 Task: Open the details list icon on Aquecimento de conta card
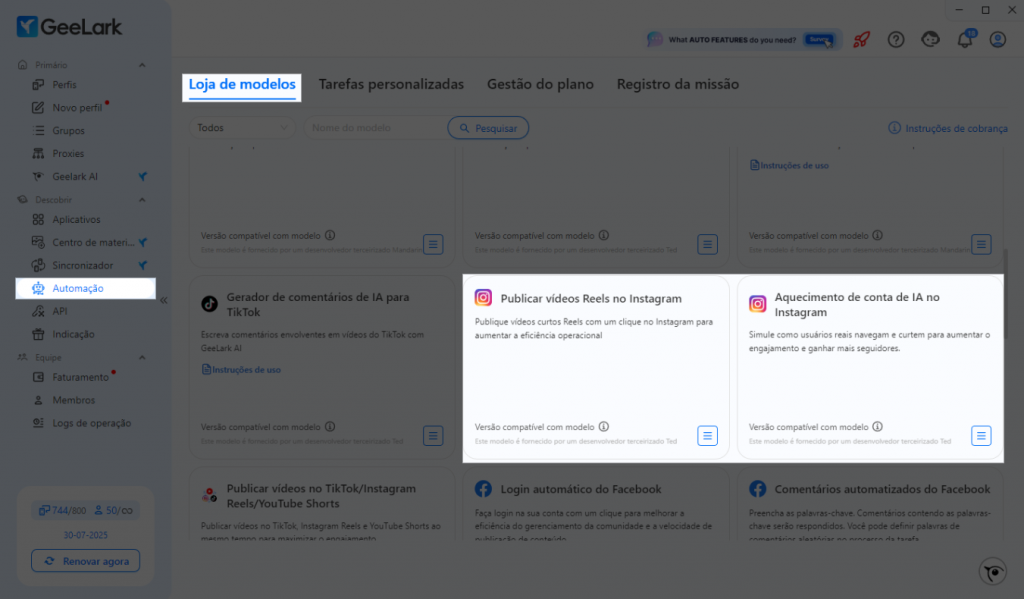(x=981, y=436)
